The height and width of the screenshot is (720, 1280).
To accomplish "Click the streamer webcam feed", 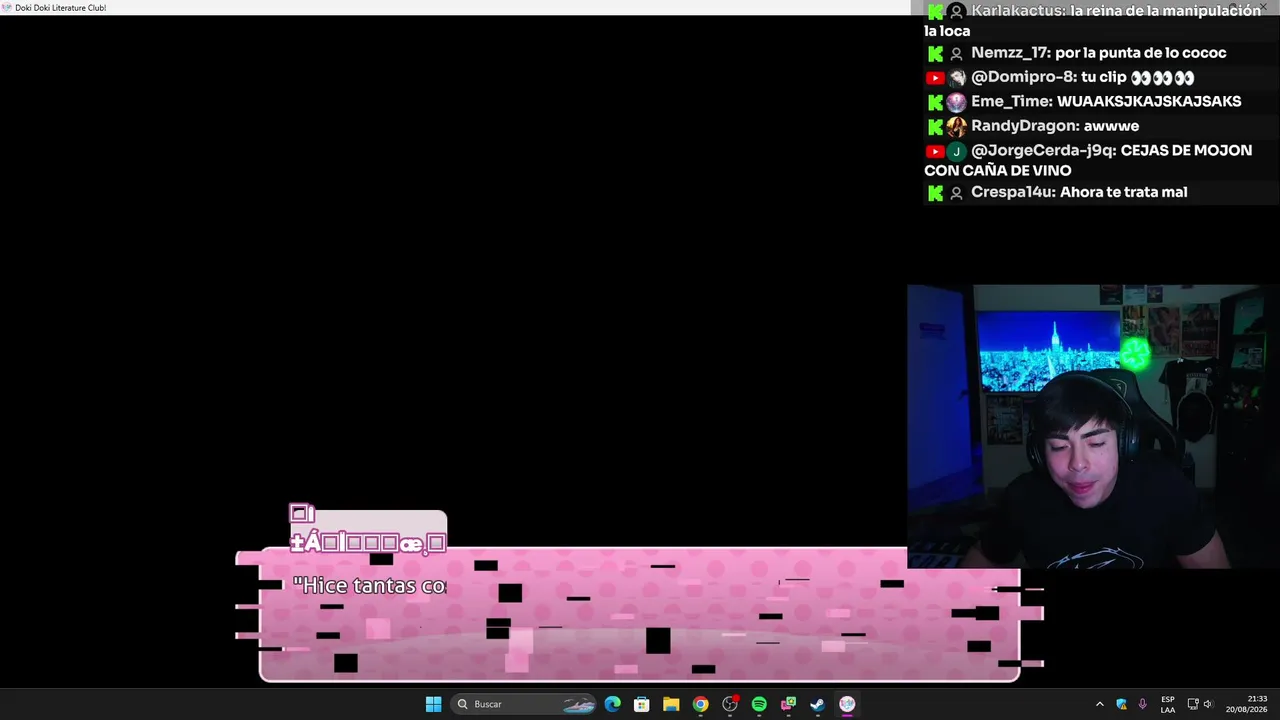I will coord(1093,427).
